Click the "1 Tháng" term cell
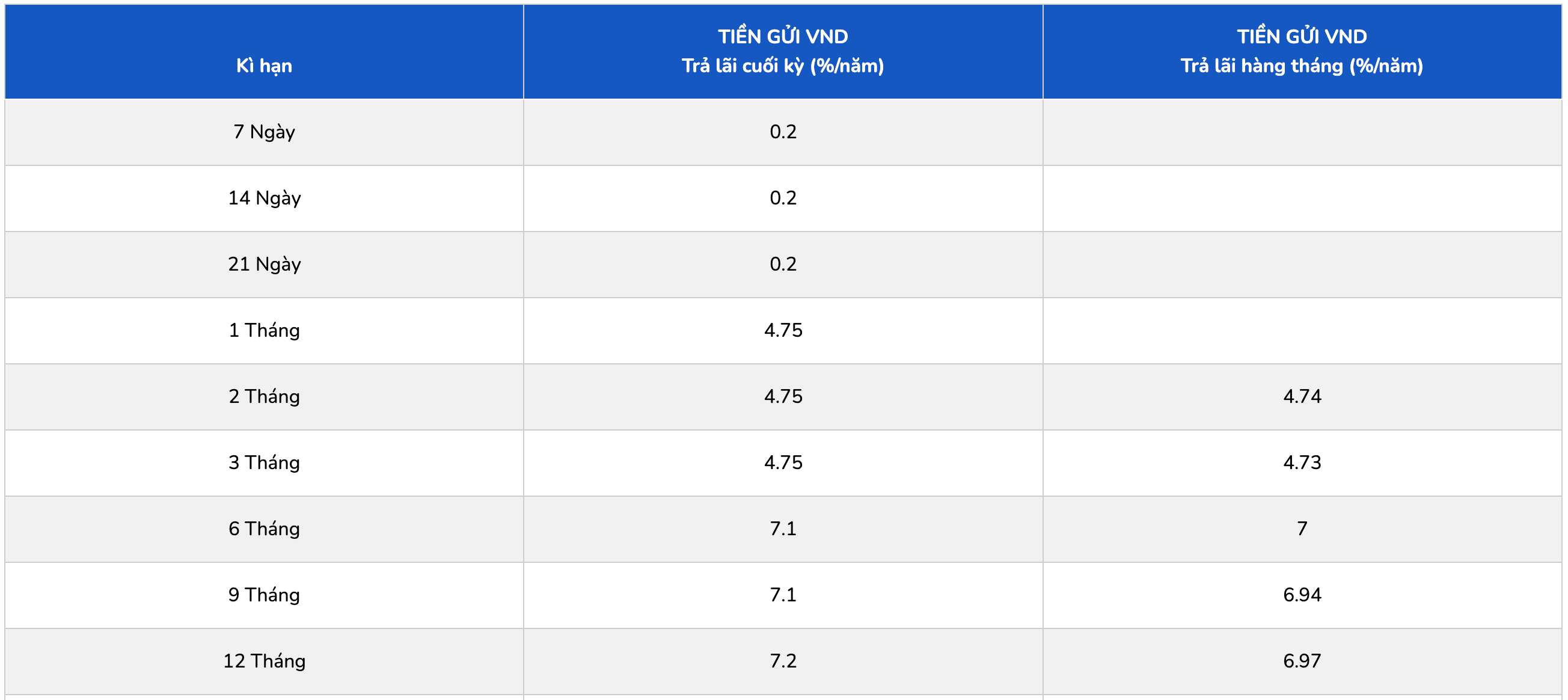 coord(263,331)
